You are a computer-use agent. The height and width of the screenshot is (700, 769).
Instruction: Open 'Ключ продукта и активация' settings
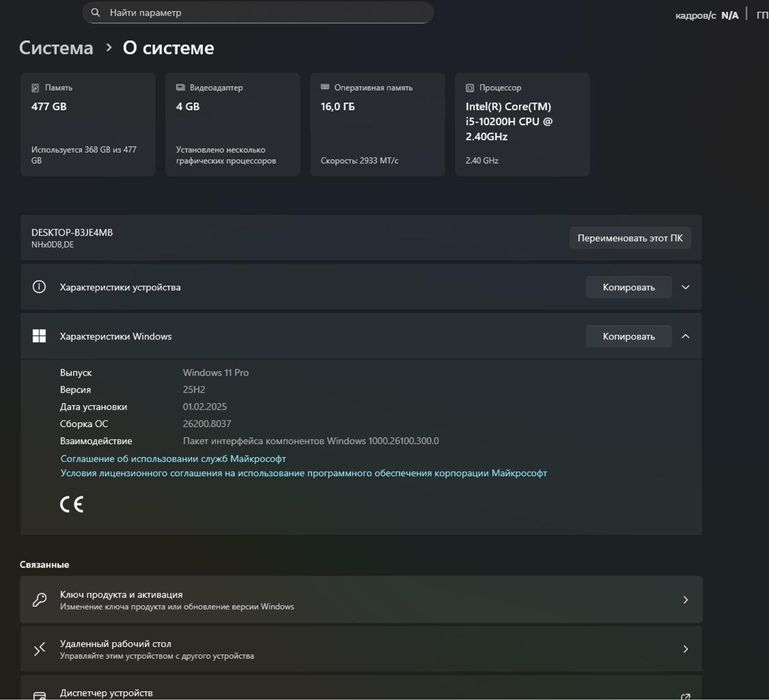(361, 600)
